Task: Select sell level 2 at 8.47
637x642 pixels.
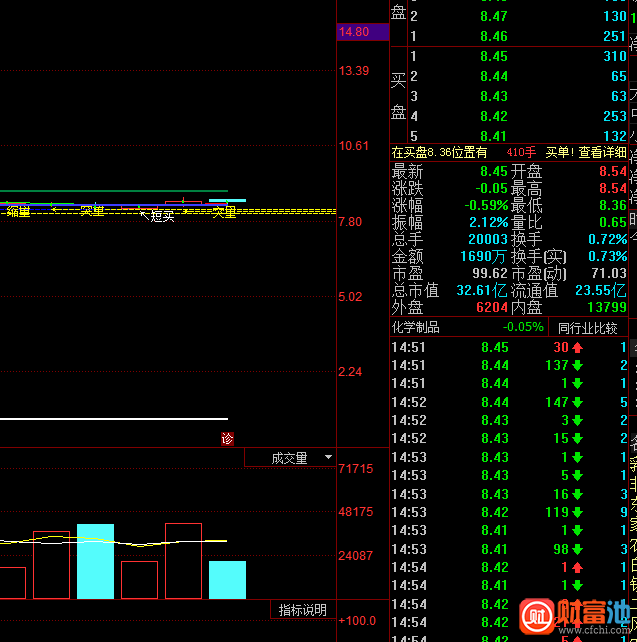Action: coord(518,16)
